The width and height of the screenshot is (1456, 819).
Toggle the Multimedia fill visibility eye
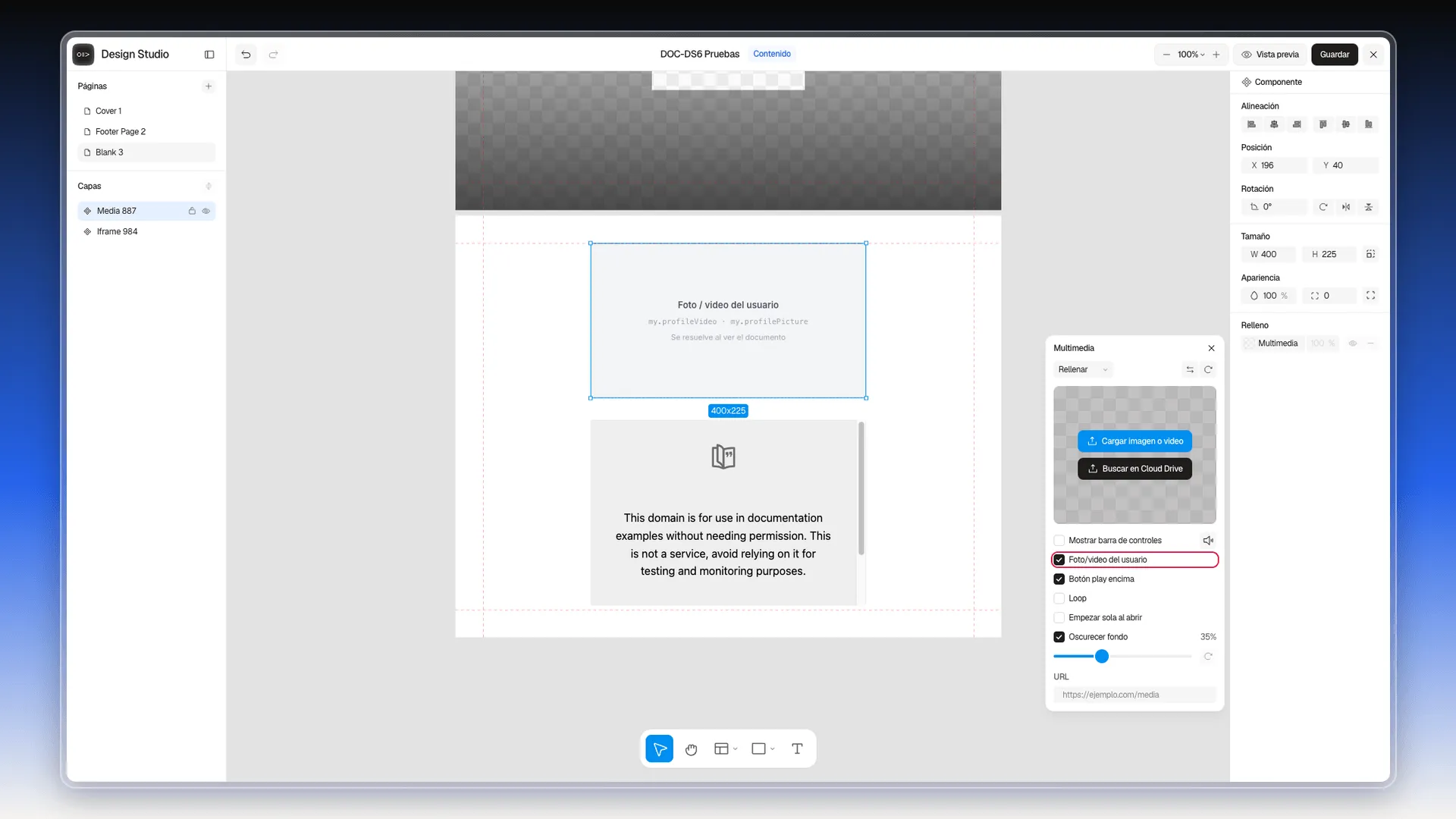(x=1352, y=344)
